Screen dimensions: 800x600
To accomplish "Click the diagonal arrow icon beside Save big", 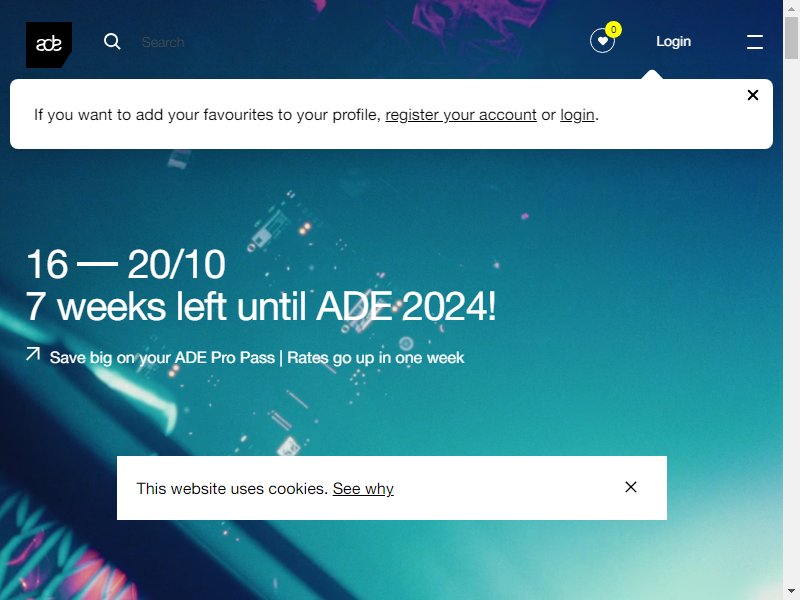I will click(33, 354).
